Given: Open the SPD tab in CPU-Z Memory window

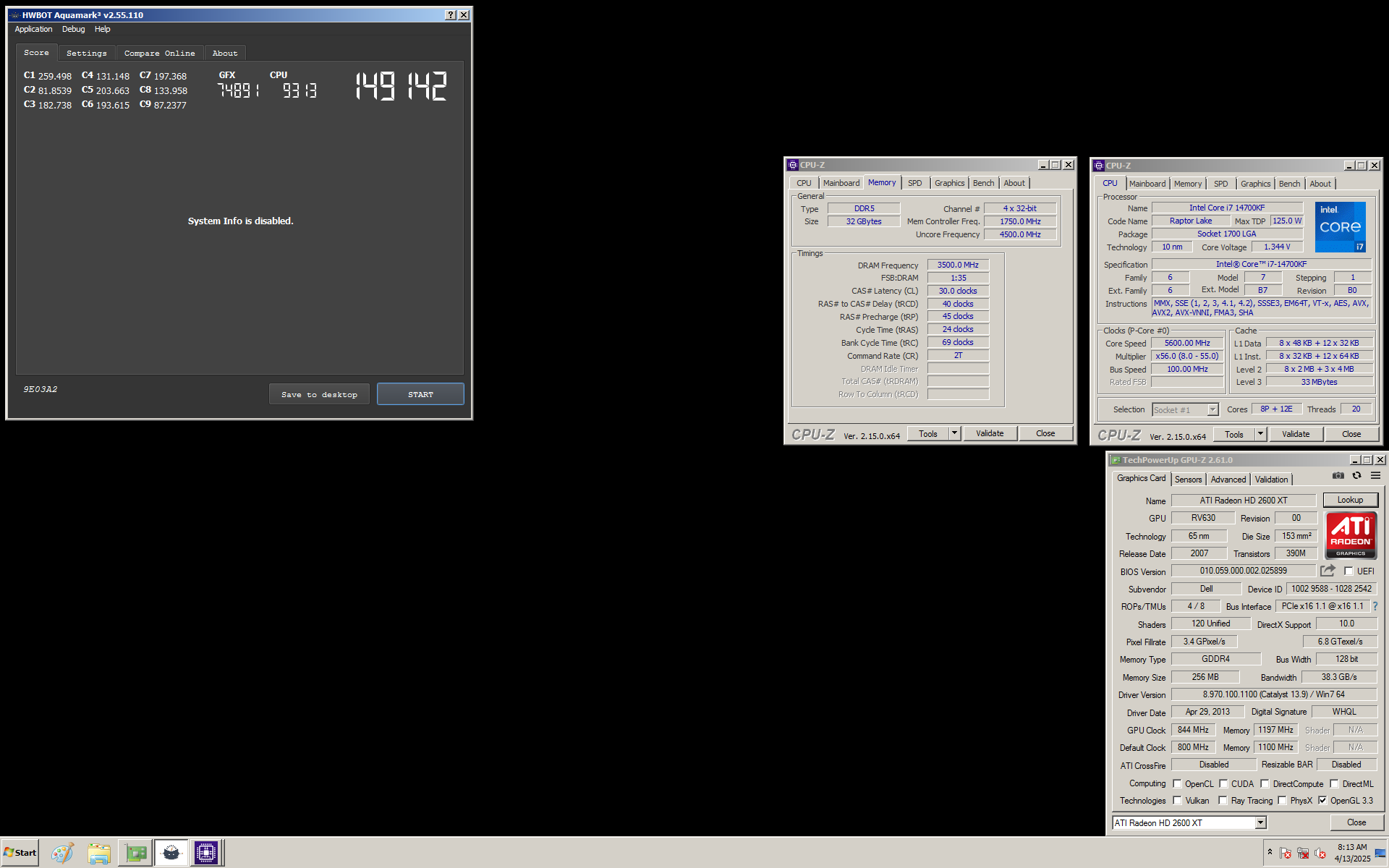Looking at the screenshot, I should coord(914,183).
